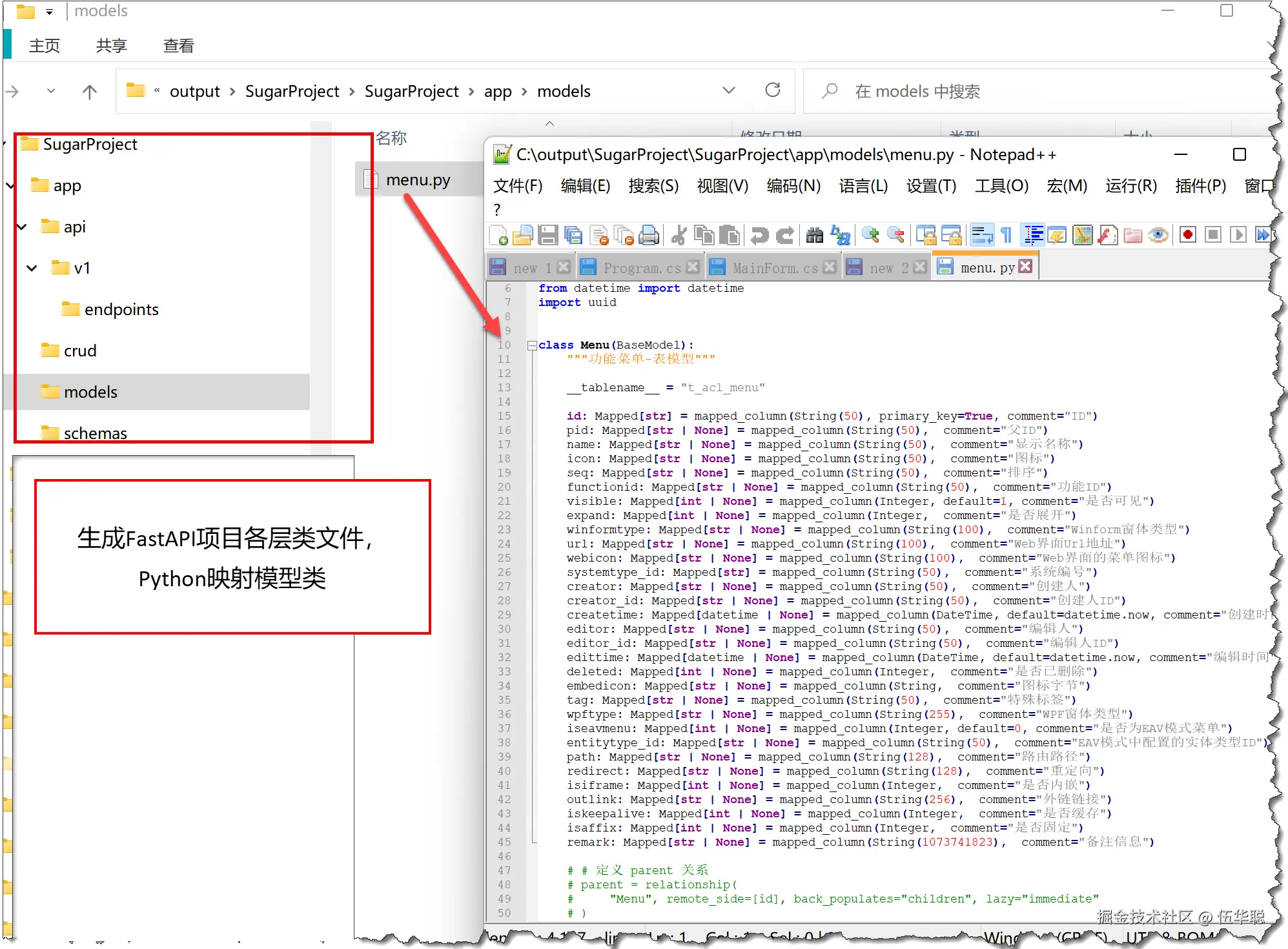Toggle indent guide toolbar button

tap(1033, 236)
